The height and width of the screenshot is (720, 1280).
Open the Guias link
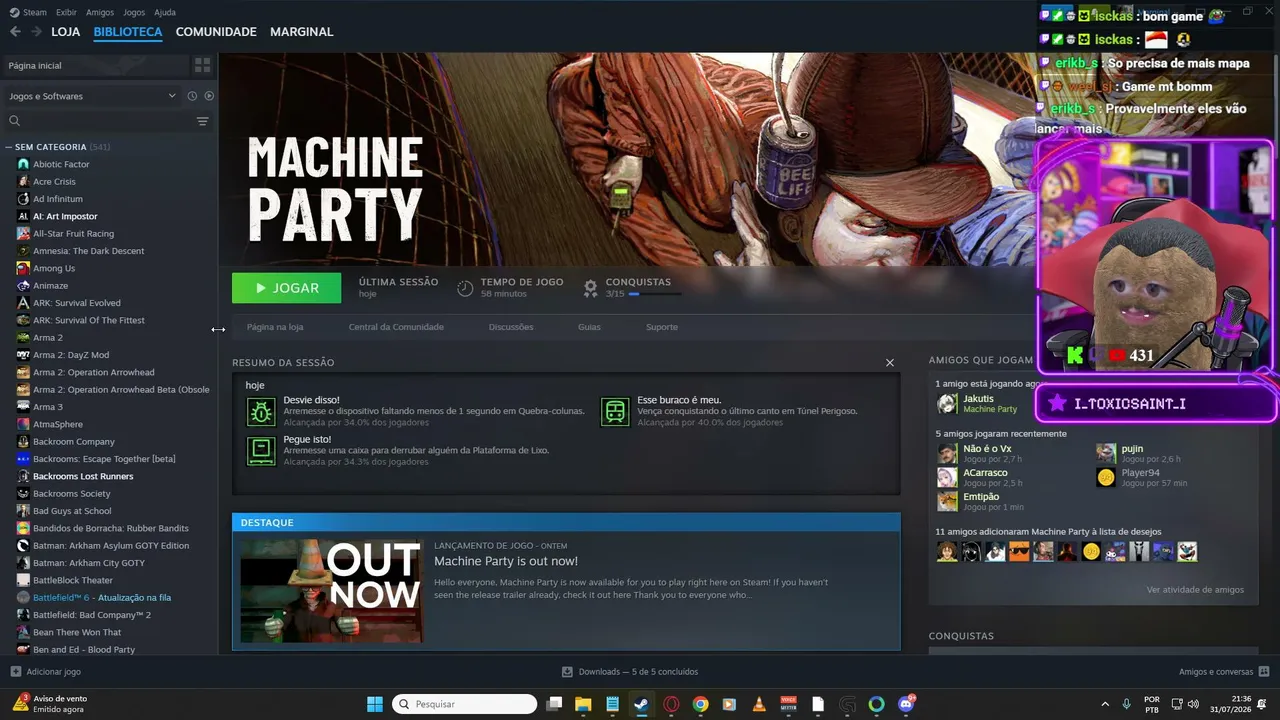[x=589, y=327]
